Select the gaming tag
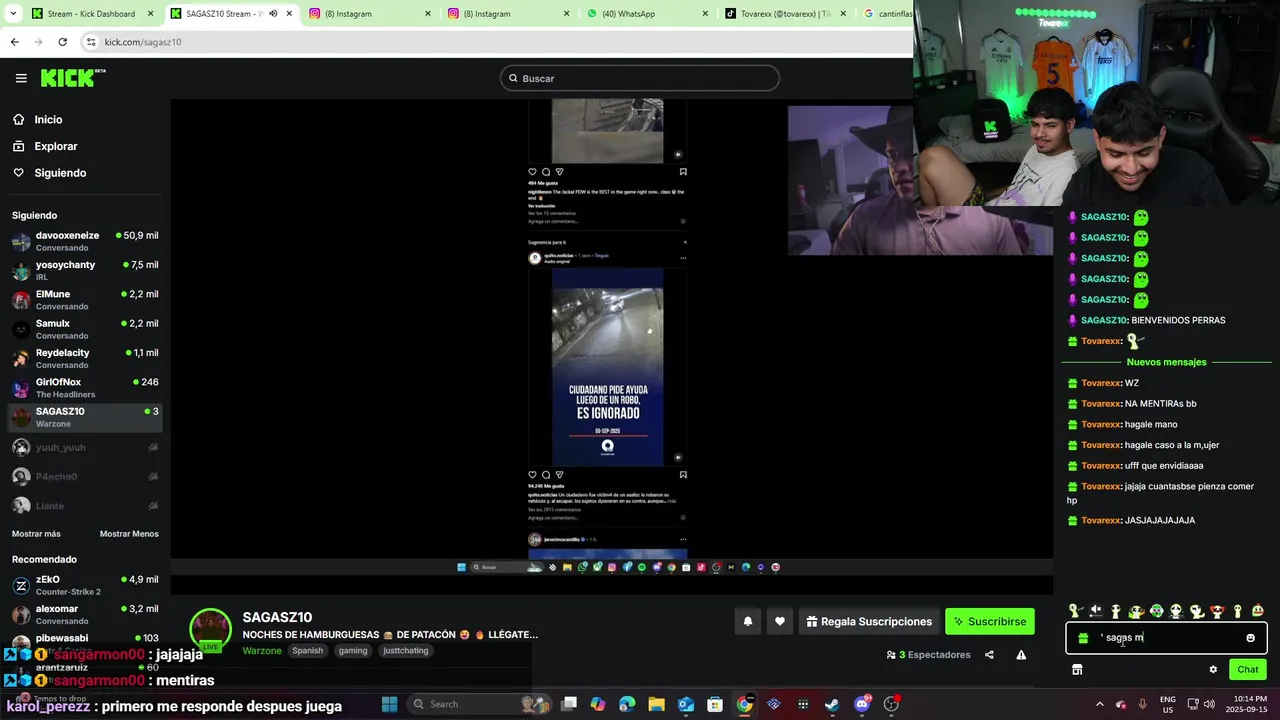1280x720 pixels. [353, 651]
